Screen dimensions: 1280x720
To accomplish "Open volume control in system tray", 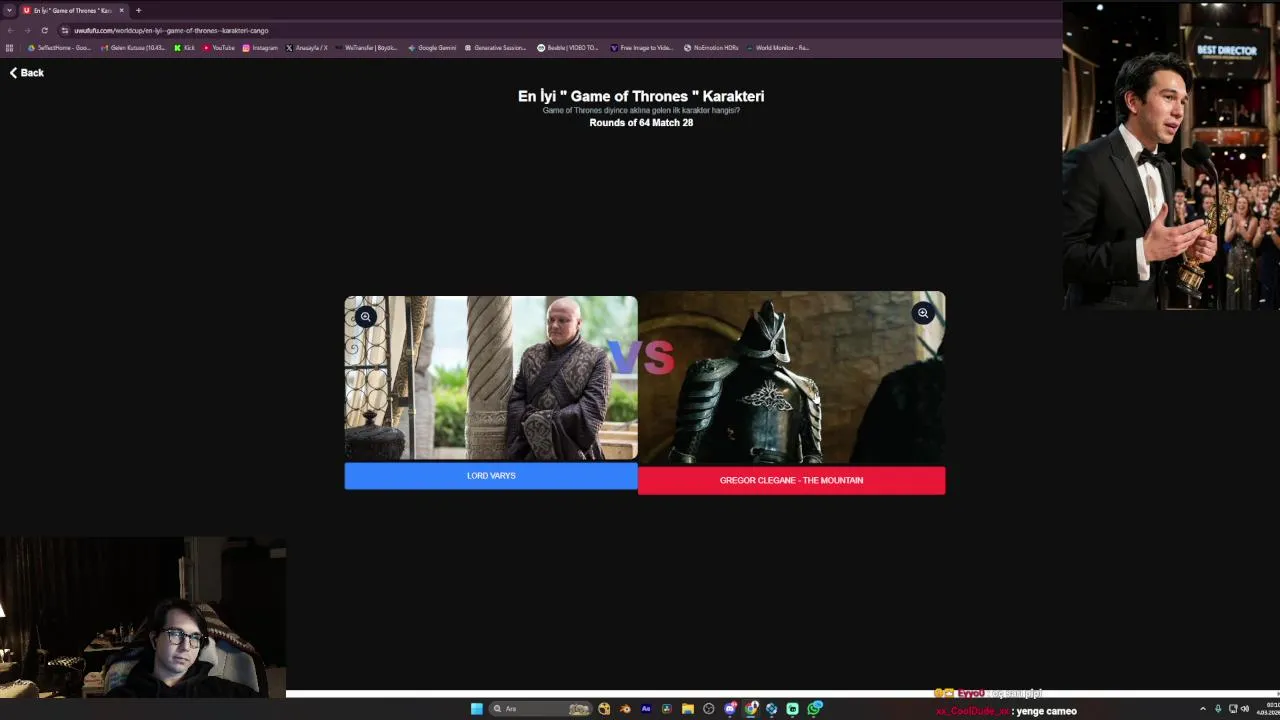I will tap(1245, 709).
